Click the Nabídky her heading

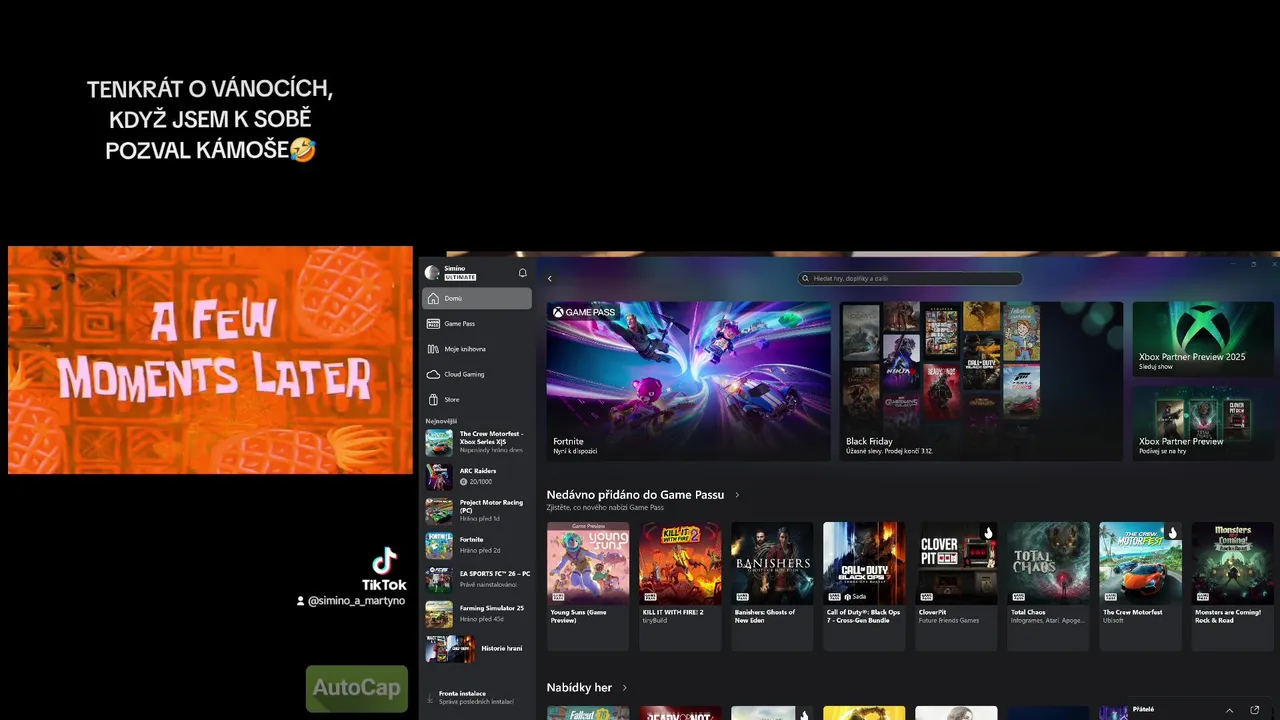(x=579, y=688)
